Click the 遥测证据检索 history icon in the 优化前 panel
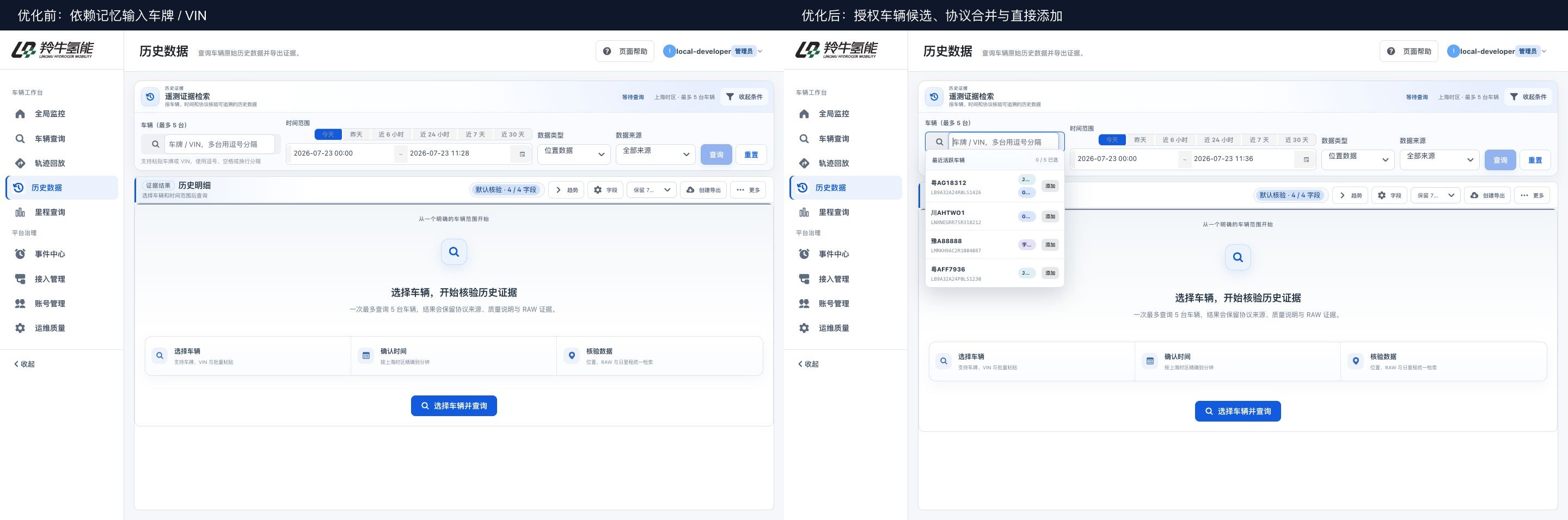 pos(150,97)
